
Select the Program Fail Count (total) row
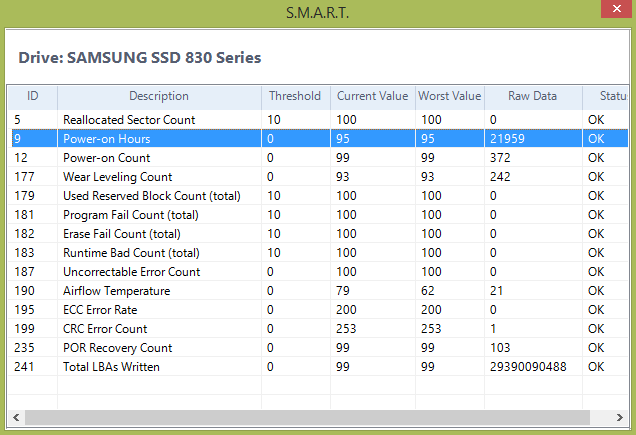tap(318, 215)
